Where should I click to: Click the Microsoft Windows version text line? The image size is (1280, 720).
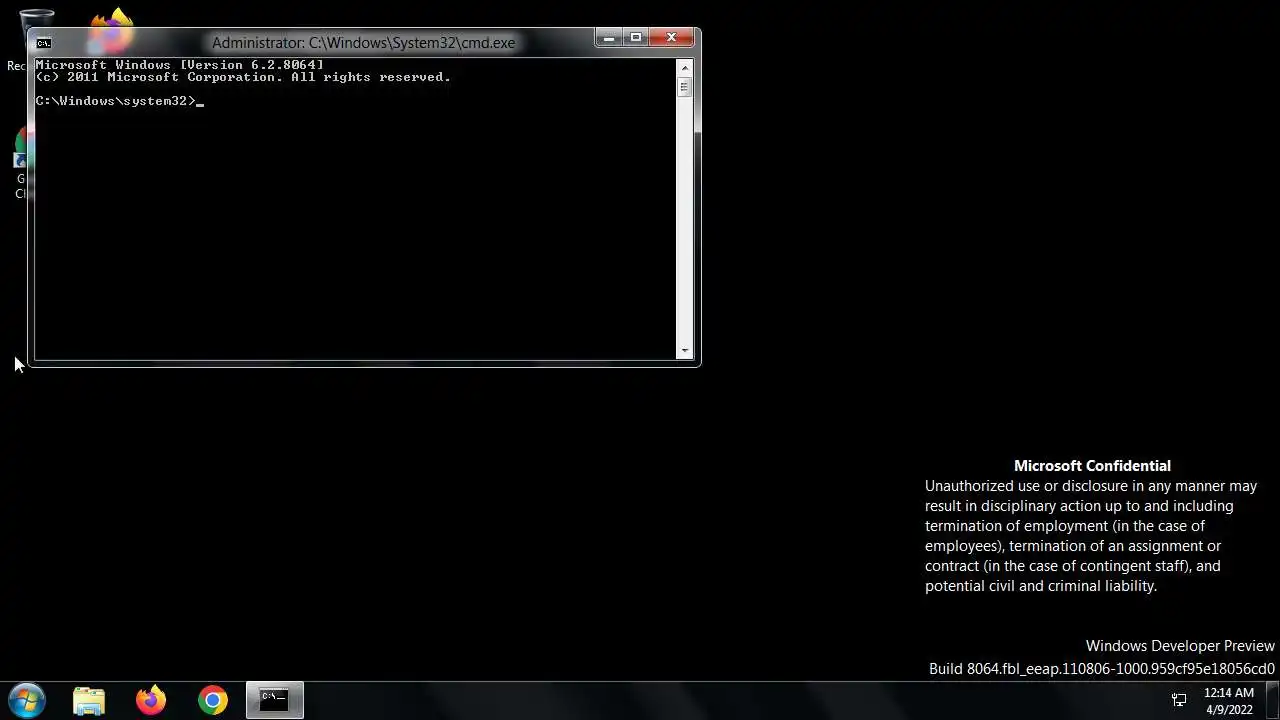[x=180, y=65]
